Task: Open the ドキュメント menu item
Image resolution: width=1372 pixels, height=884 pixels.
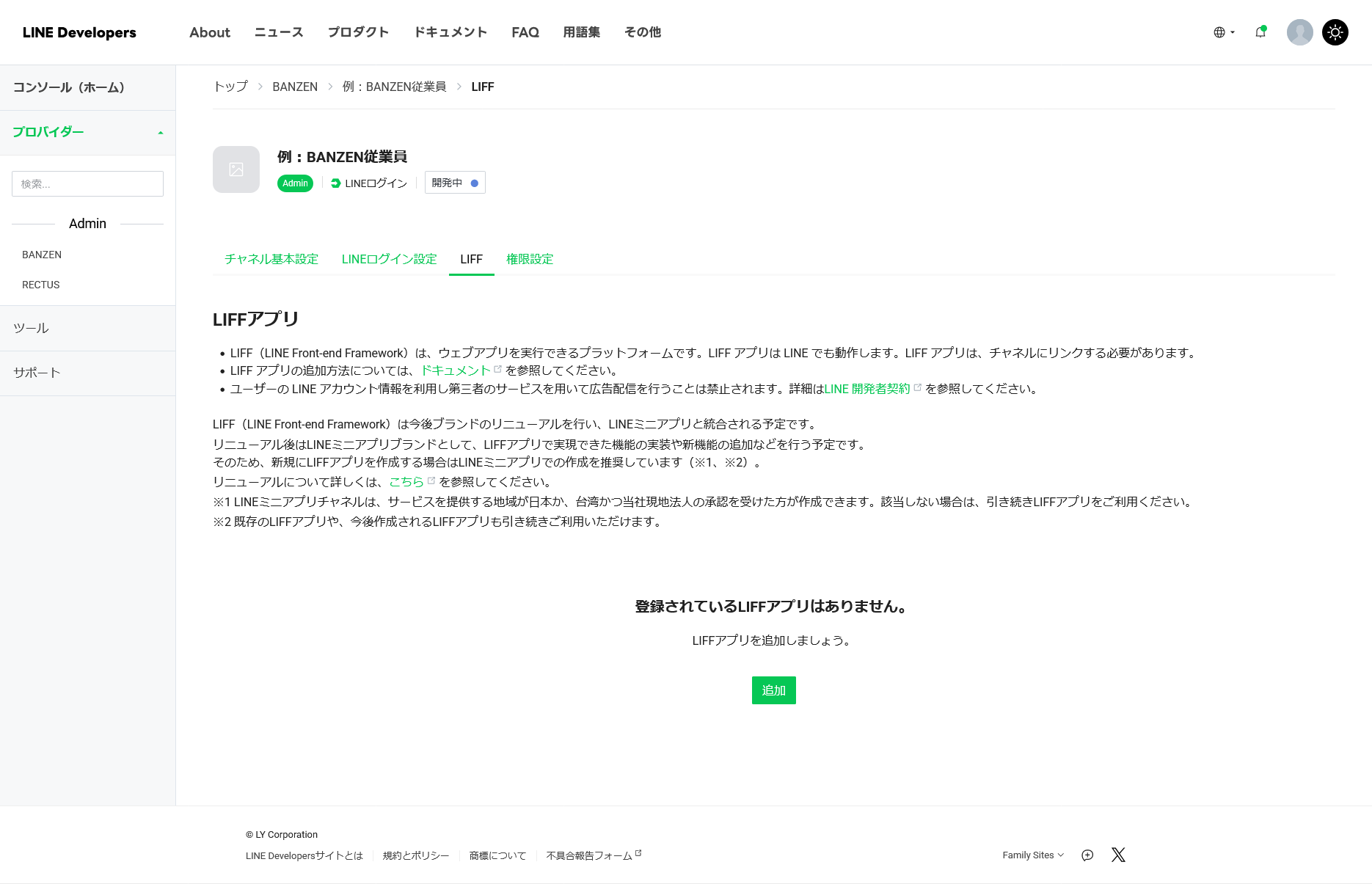Action: 450,32
